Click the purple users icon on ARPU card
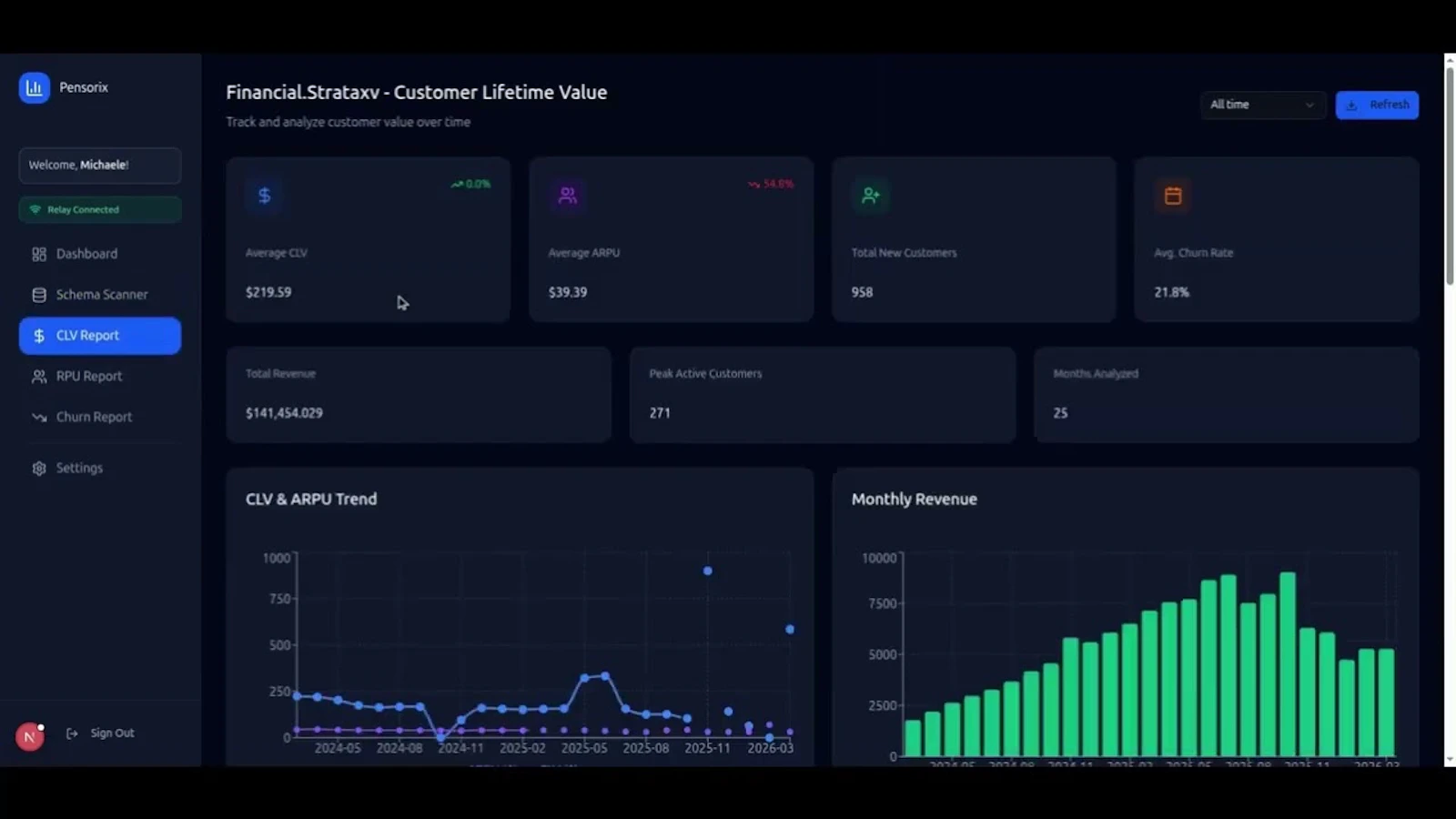The image size is (1456, 819). pyautogui.click(x=567, y=194)
